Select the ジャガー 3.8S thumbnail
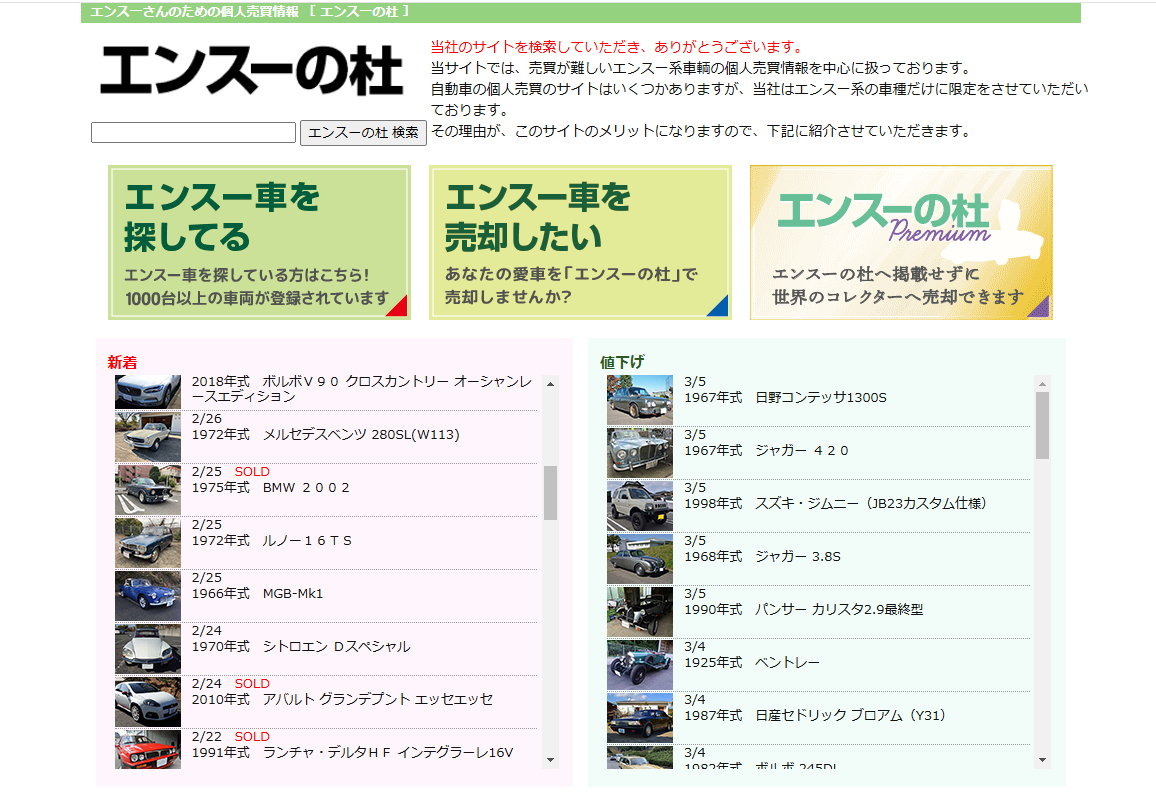 pyautogui.click(x=640, y=560)
